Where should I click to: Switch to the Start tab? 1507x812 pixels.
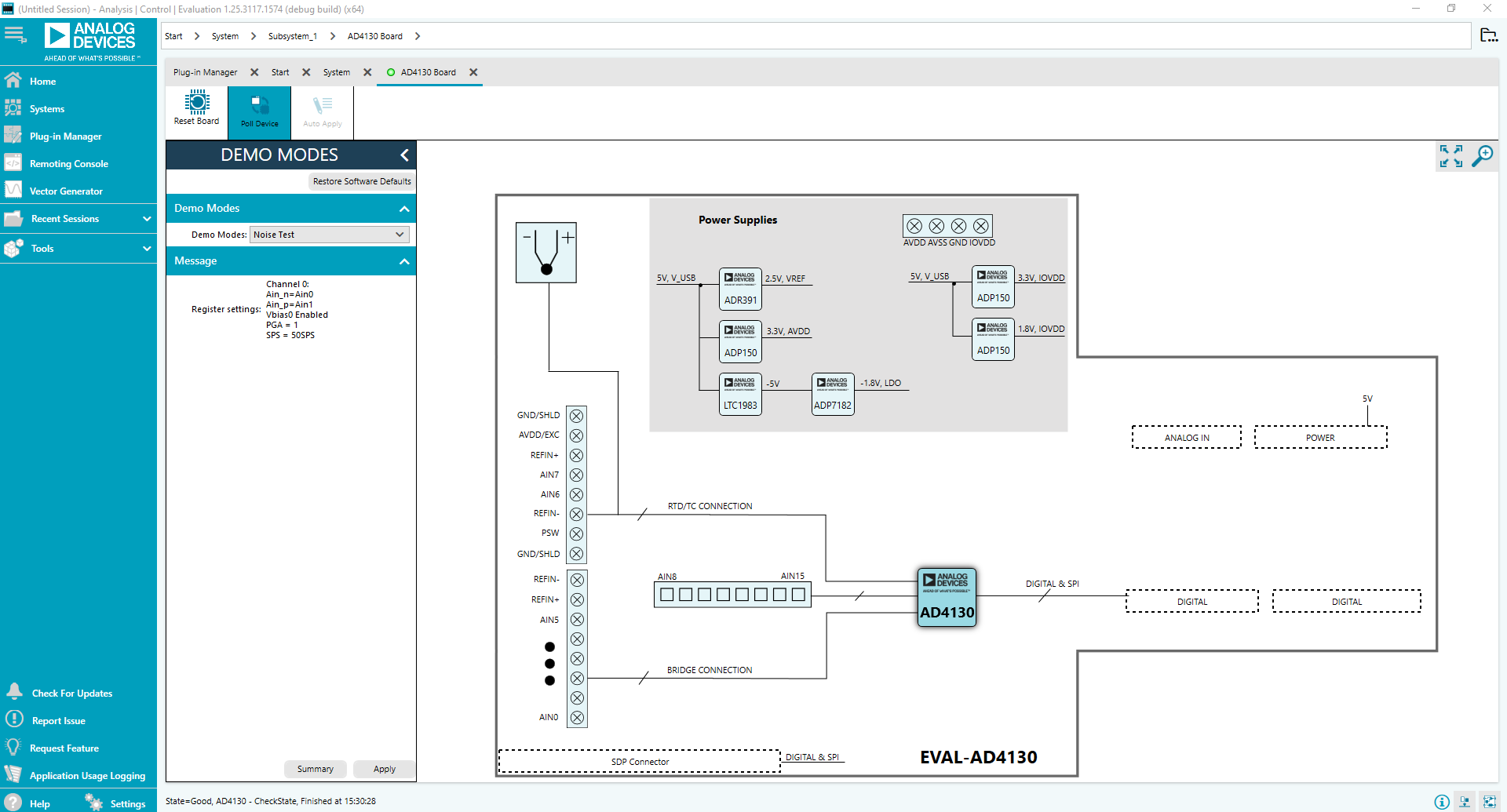click(x=280, y=72)
